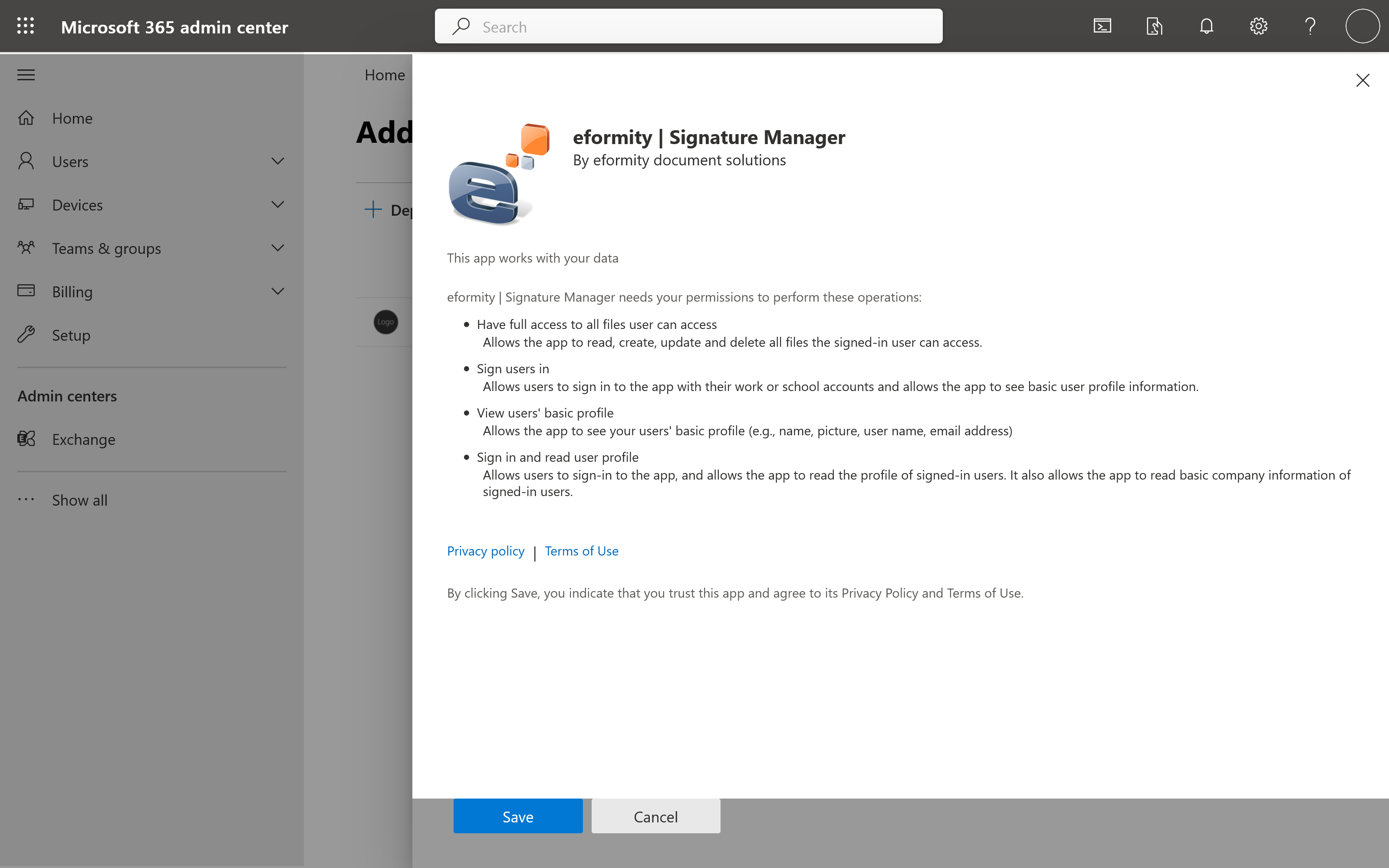Click the blue Save button
The image size is (1389, 868).
pos(518,816)
